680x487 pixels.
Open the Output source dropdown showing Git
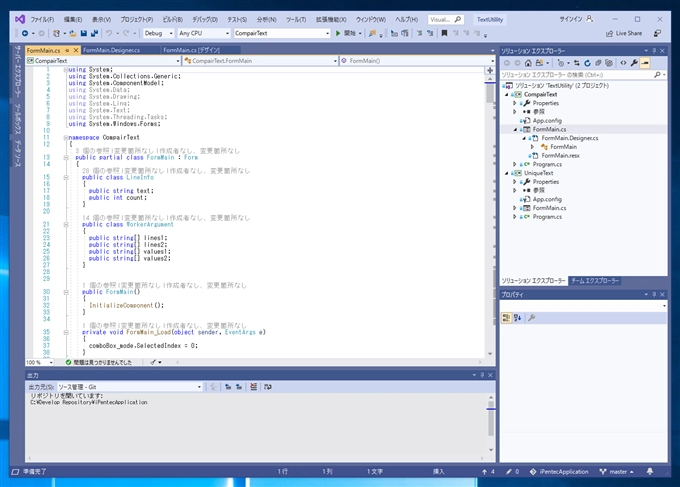pos(130,386)
